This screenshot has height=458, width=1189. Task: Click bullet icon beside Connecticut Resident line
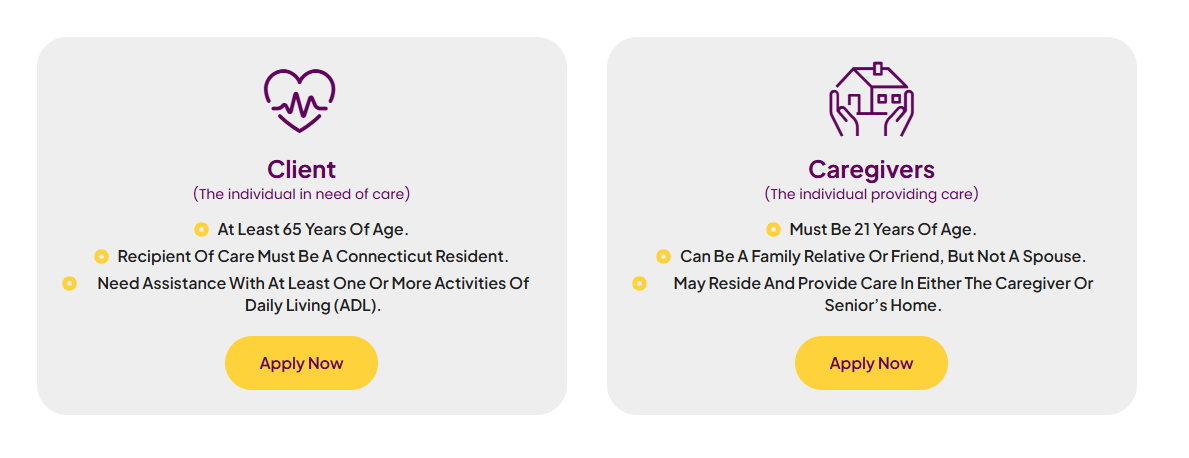101,256
